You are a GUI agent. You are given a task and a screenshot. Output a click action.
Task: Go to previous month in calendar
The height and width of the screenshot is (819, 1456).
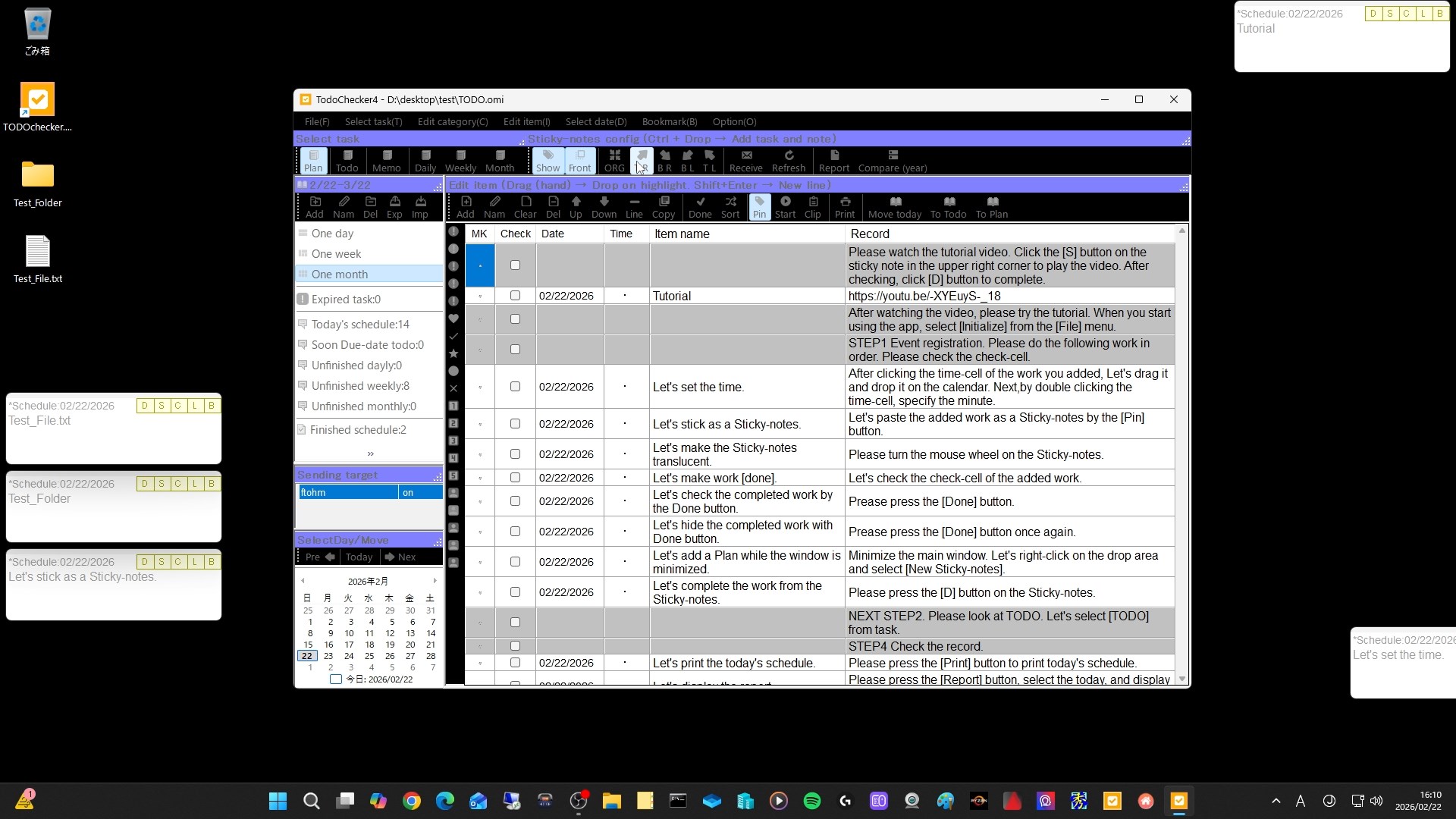303,581
